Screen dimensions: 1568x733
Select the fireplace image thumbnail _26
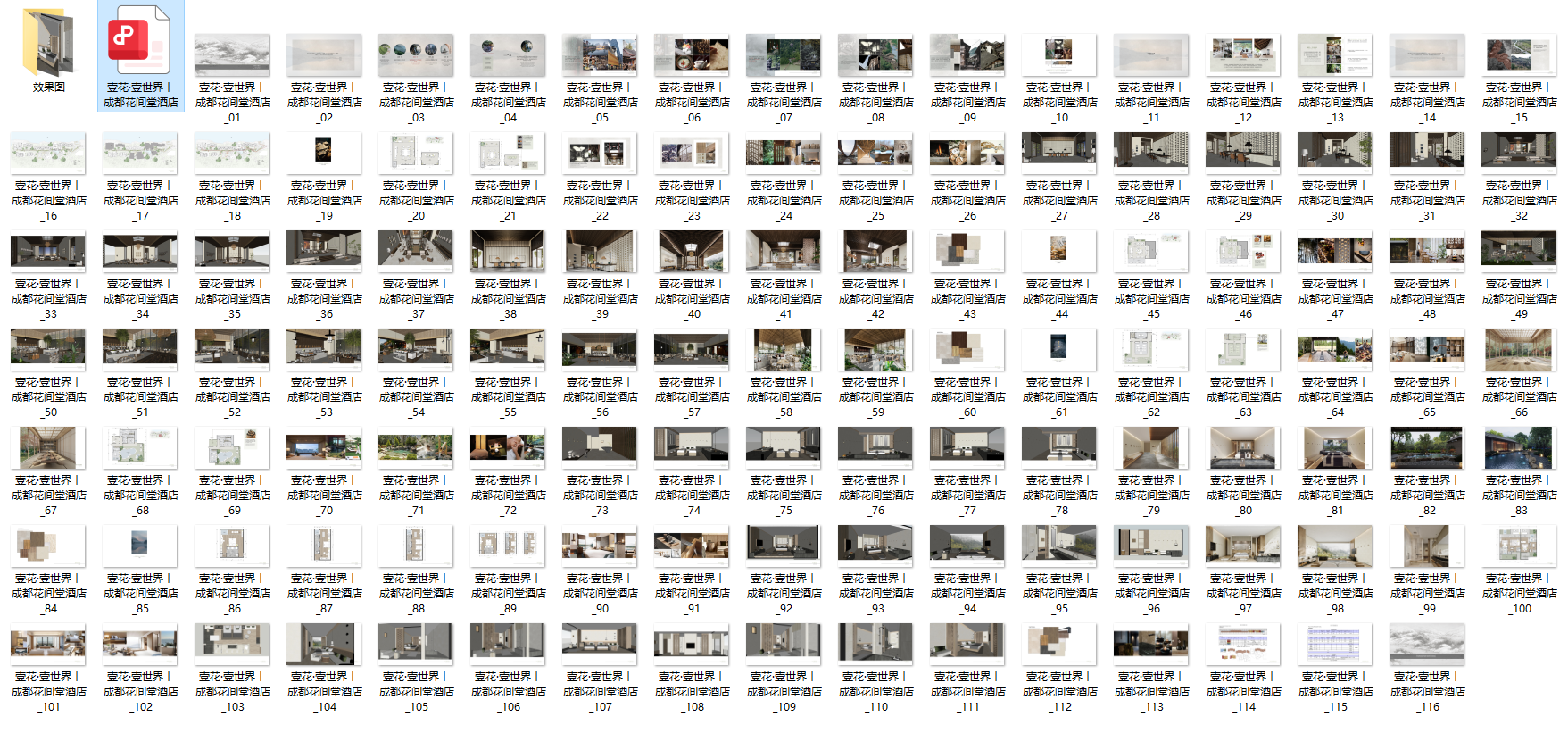[967, 154]
